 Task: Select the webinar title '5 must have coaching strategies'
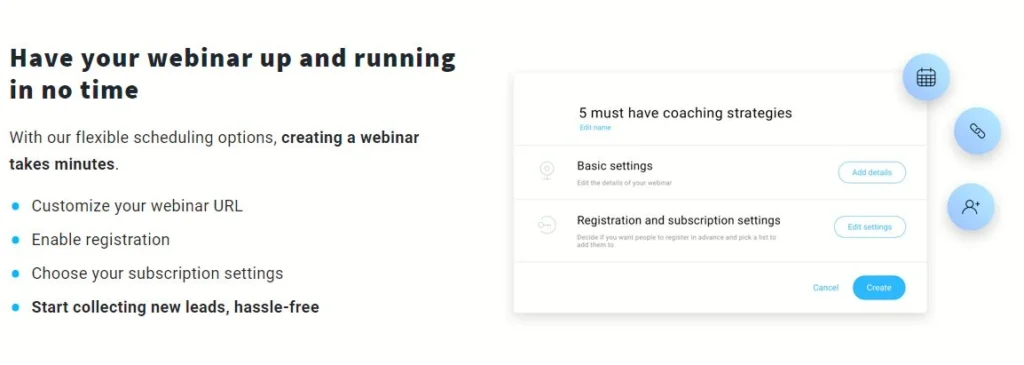coord(685,113)
